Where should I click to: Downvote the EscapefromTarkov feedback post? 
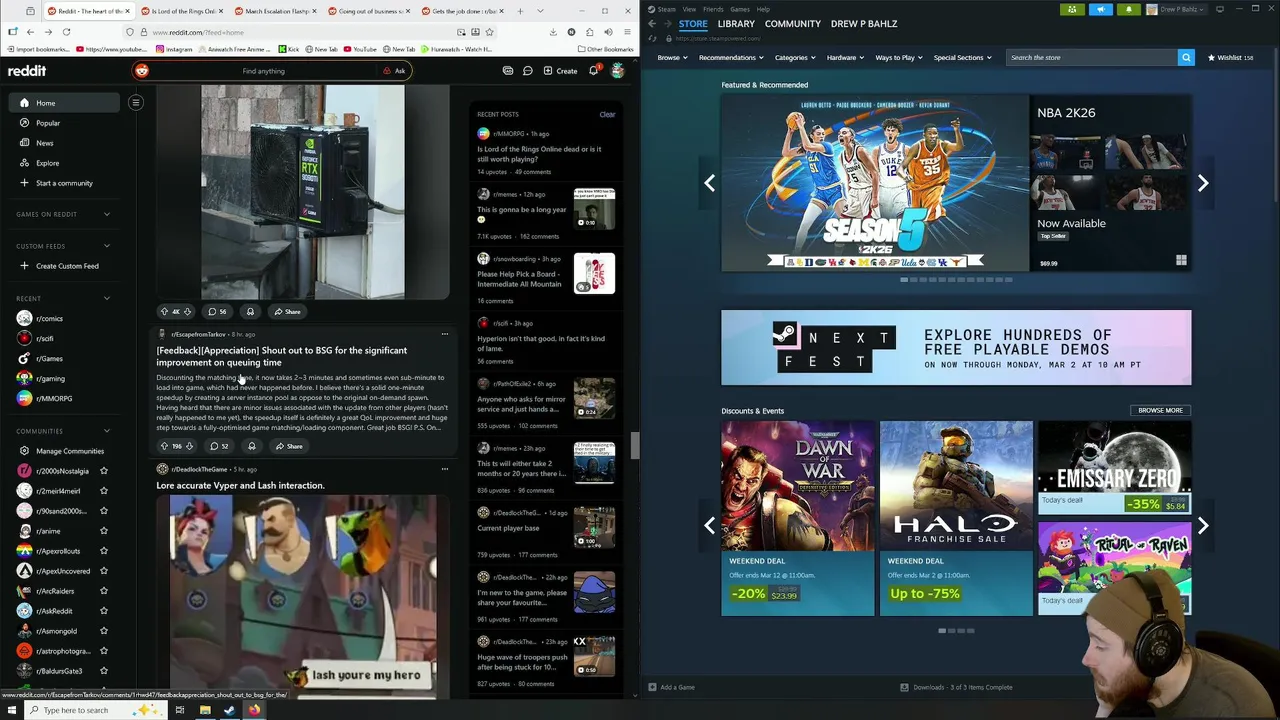point(189,446)
